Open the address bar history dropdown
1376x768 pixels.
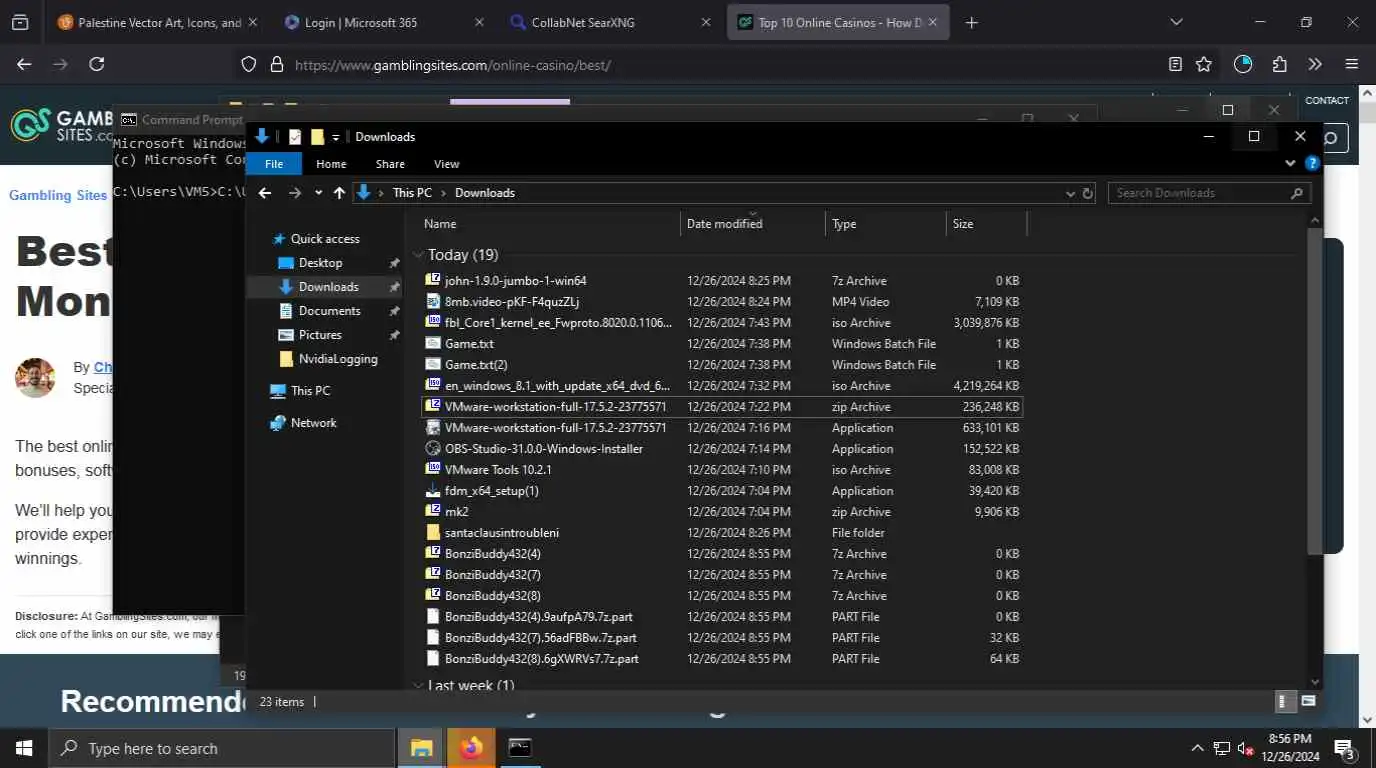click(x=1070, y=193)
